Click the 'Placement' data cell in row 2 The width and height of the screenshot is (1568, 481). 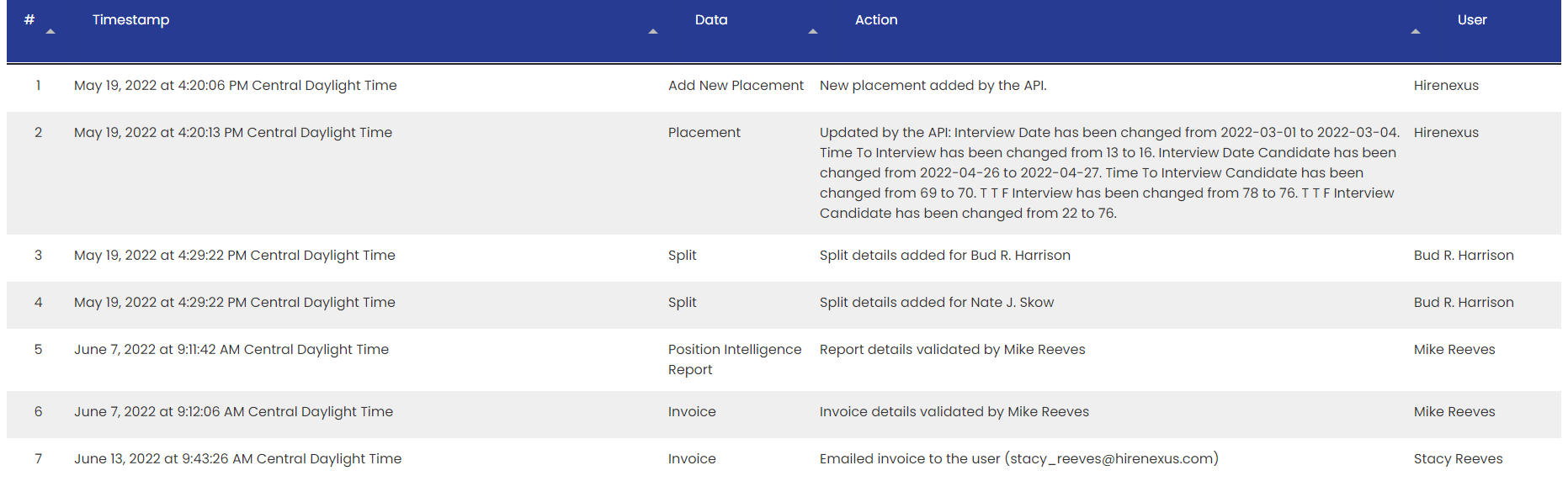704,132
